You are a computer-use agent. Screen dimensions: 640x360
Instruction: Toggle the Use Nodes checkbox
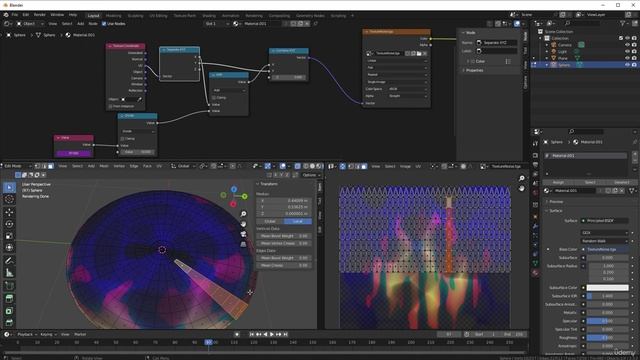pyautogui.click(x=104, y=24)
